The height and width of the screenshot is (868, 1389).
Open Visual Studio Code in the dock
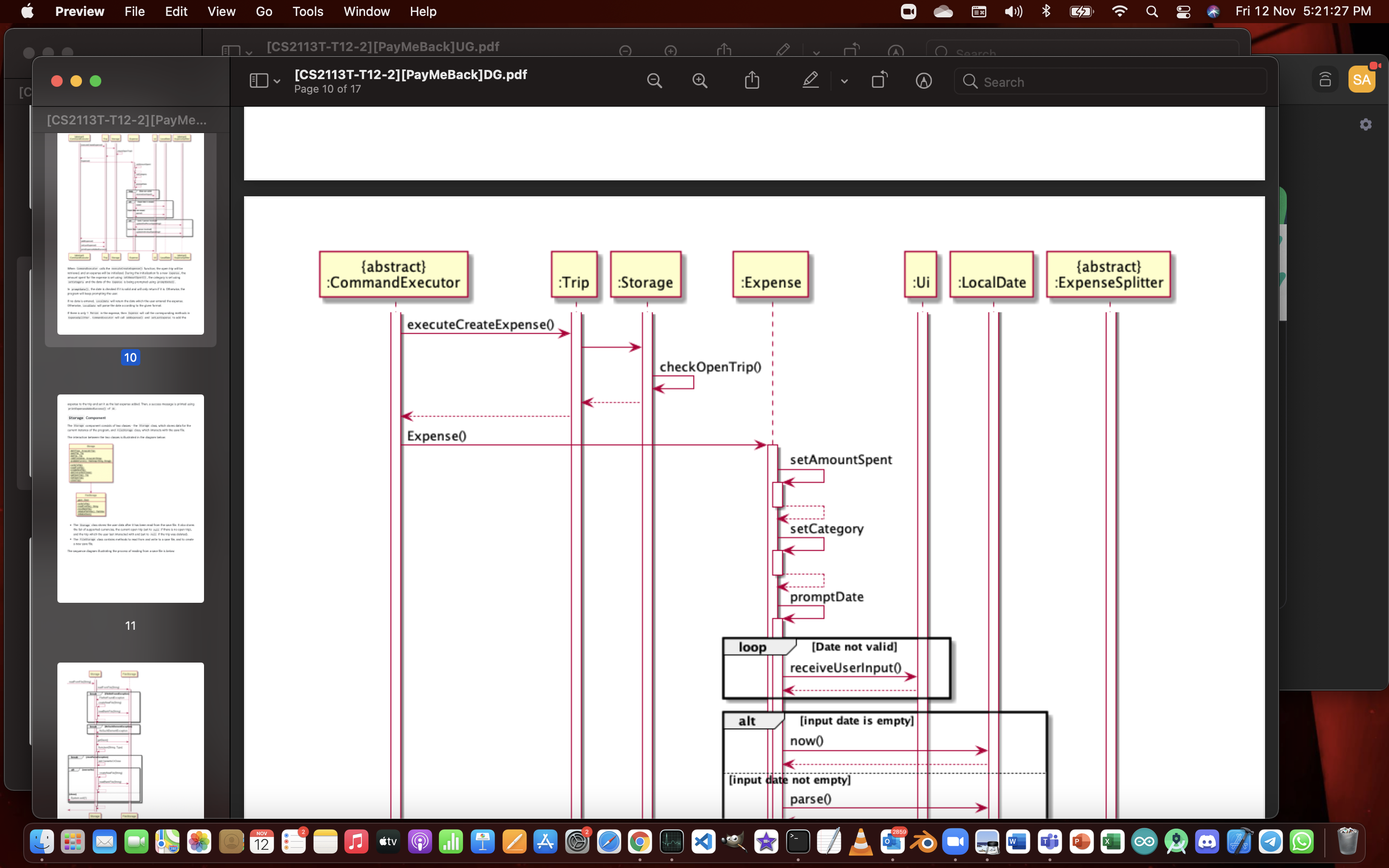tap(703, 841)
